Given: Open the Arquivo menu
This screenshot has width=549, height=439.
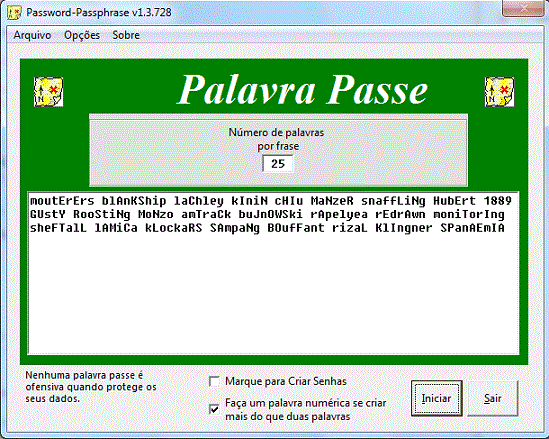Looking at the screenshot, I should tap(32, 35).
